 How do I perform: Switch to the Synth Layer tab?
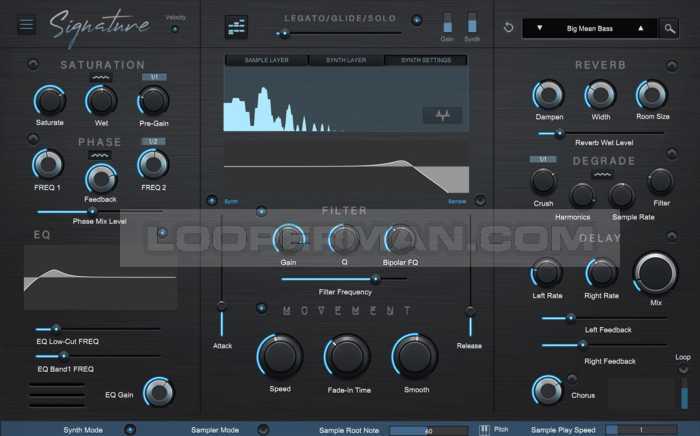point(345,60)
